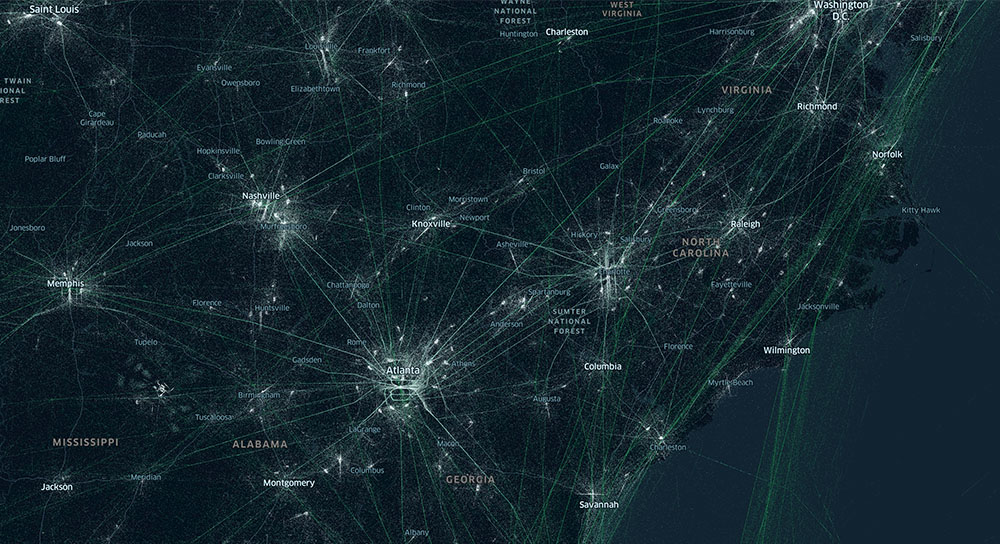Click the Owensboro label

[240, 83]
